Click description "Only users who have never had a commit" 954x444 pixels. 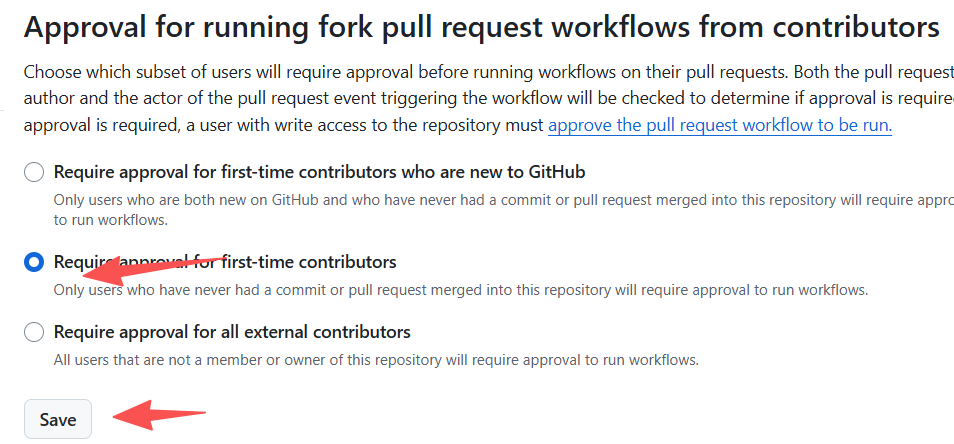[x=460, y=291]
